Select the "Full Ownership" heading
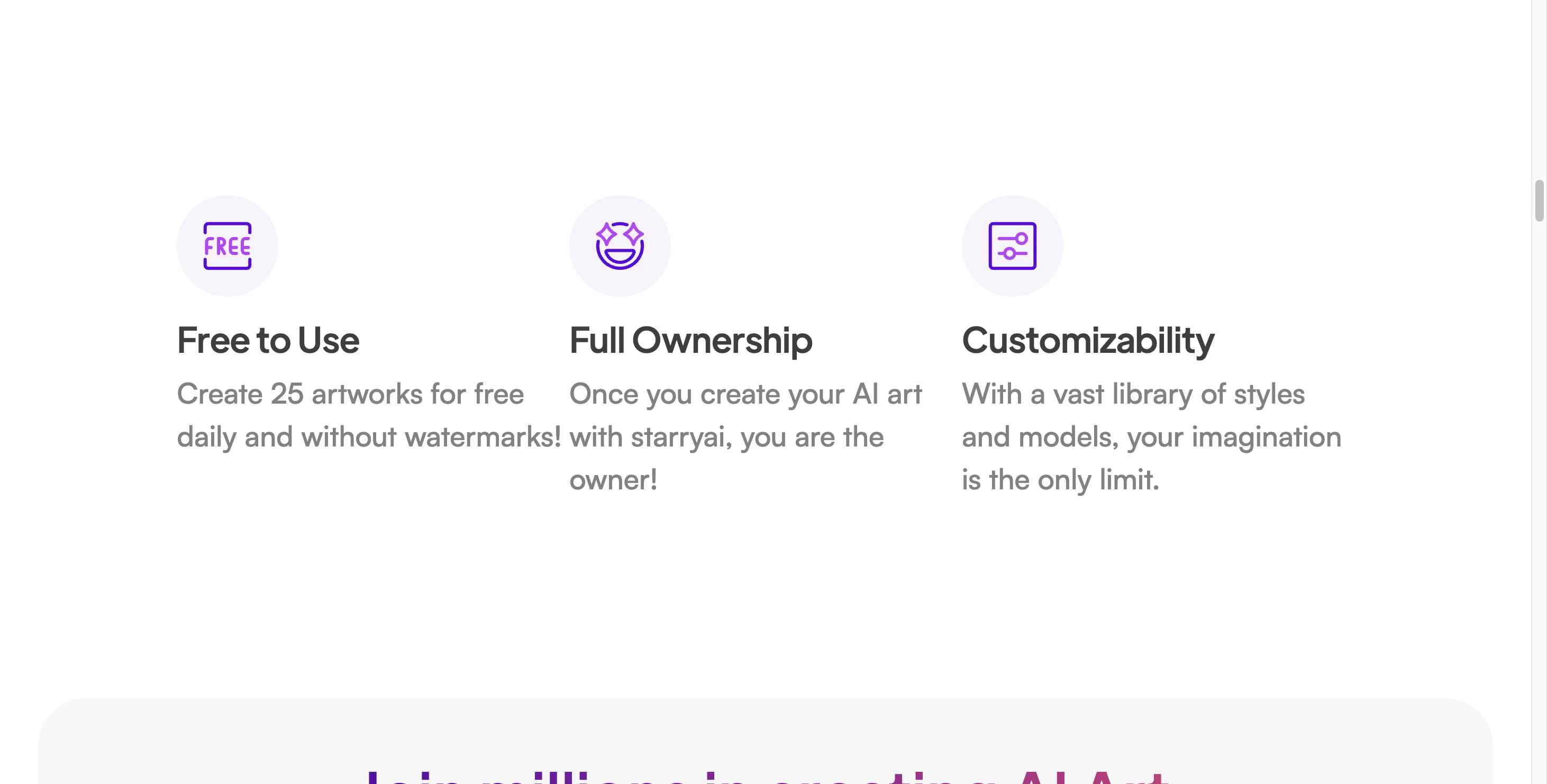1547x784 pixels. click(690, 340)
